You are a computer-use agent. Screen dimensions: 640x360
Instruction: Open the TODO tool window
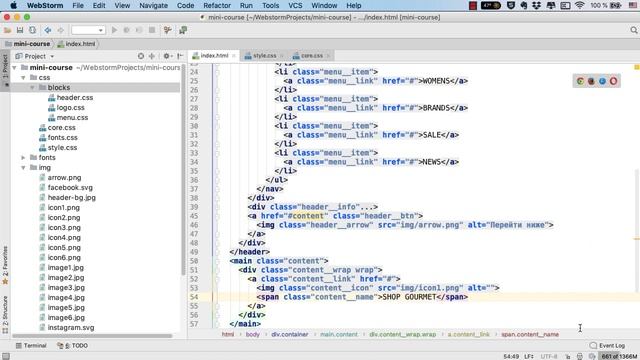click(73, 346)
